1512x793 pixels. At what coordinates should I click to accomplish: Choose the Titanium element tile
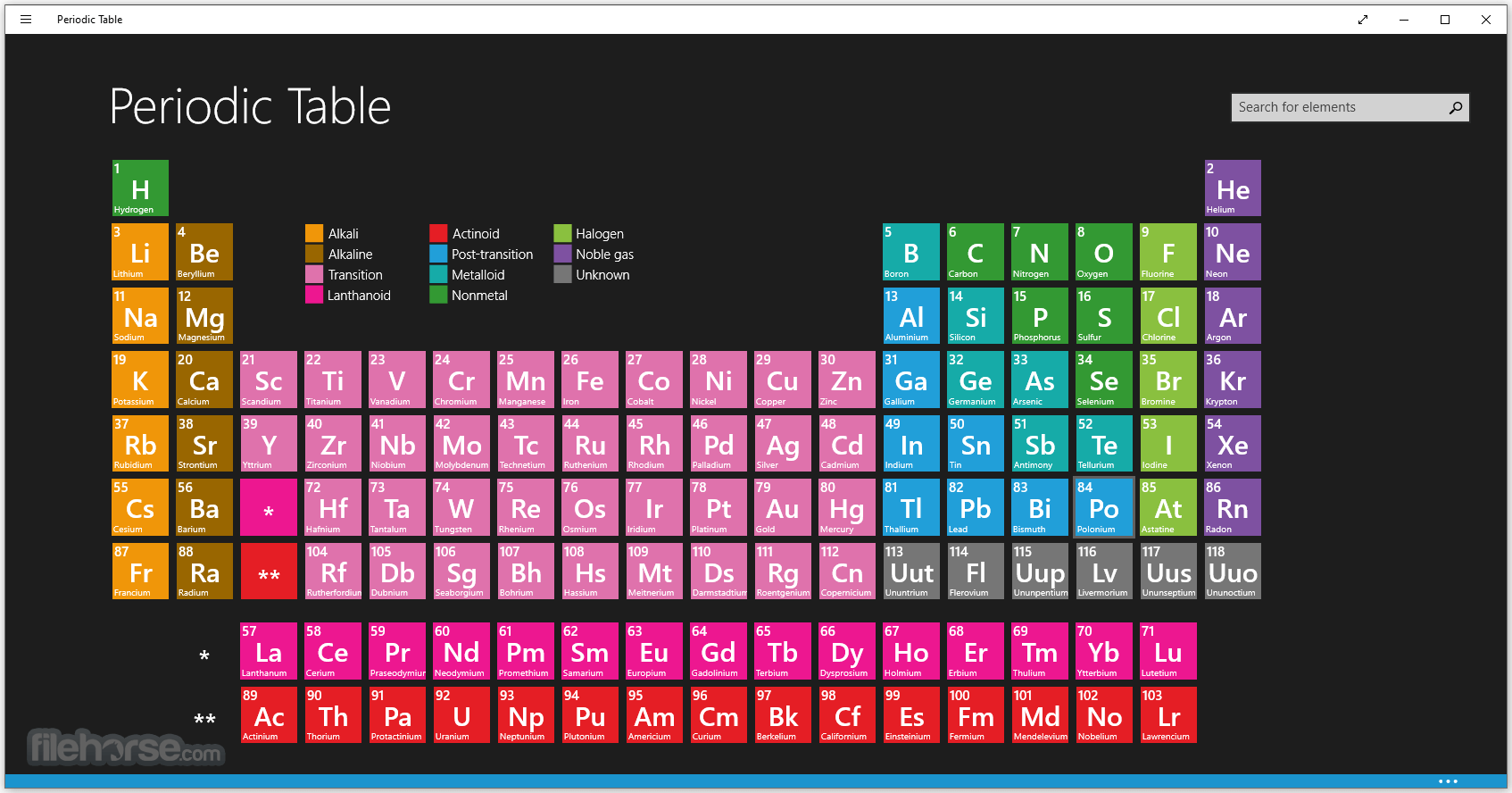(333, 380)
